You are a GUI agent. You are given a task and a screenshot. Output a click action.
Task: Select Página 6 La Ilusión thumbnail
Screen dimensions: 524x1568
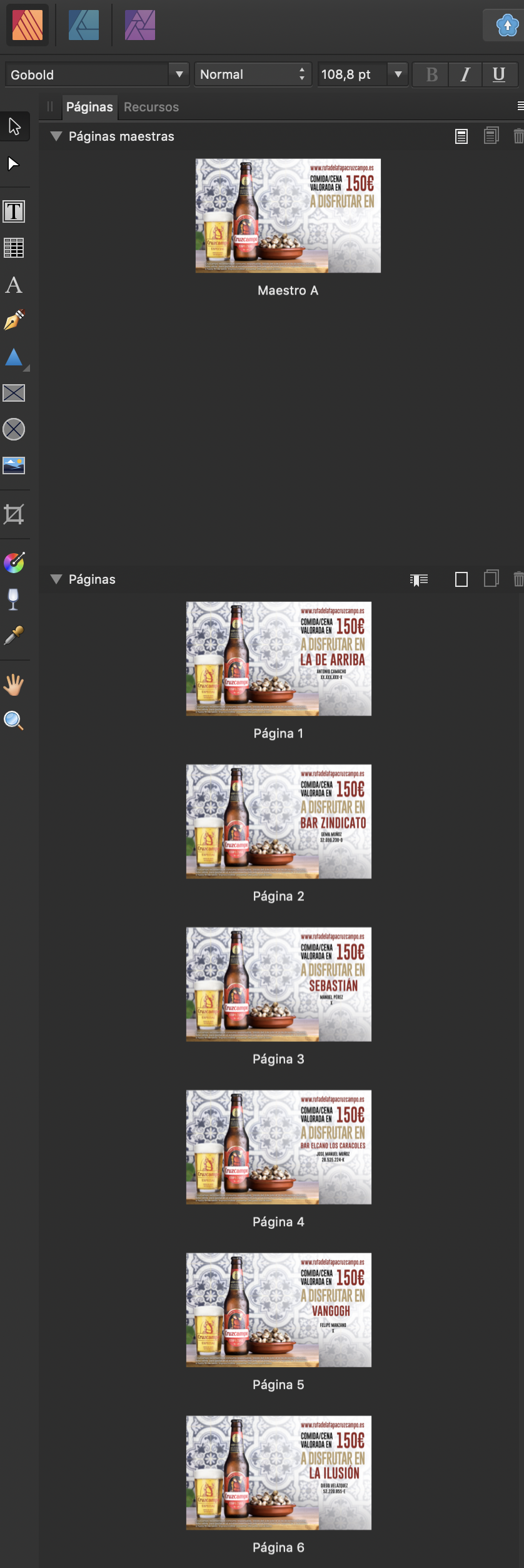[279, 1473]
